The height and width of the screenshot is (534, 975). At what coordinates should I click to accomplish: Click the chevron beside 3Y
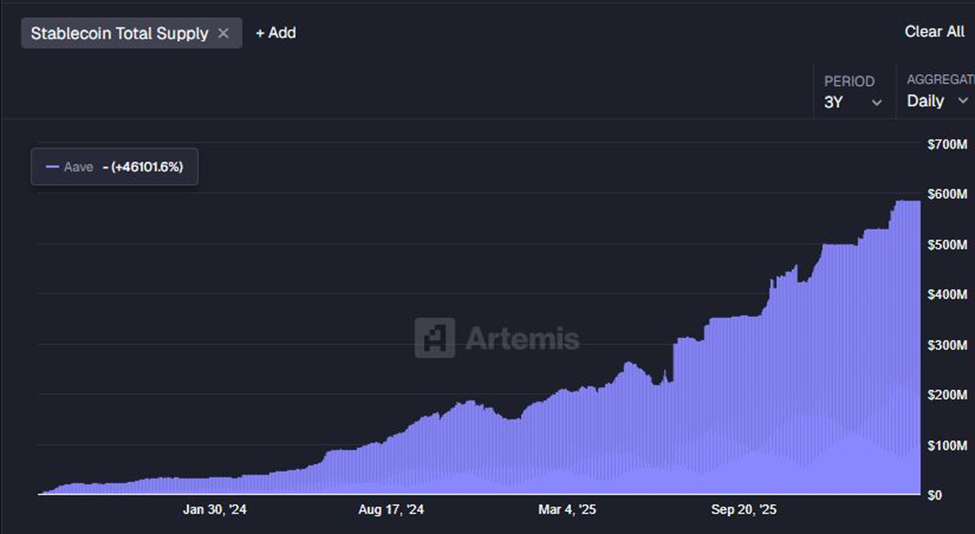(877, 102)
